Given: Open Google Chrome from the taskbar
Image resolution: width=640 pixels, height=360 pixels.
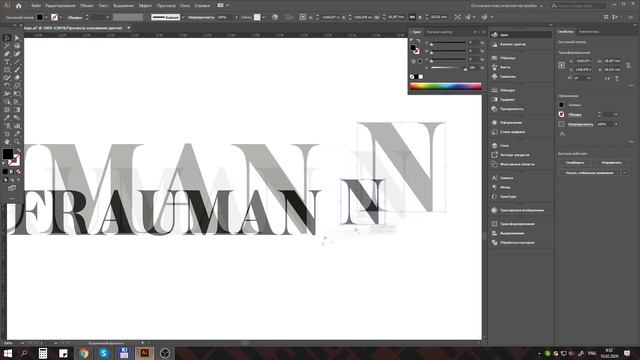Looking at the screenshot, I should coord(84,353).
